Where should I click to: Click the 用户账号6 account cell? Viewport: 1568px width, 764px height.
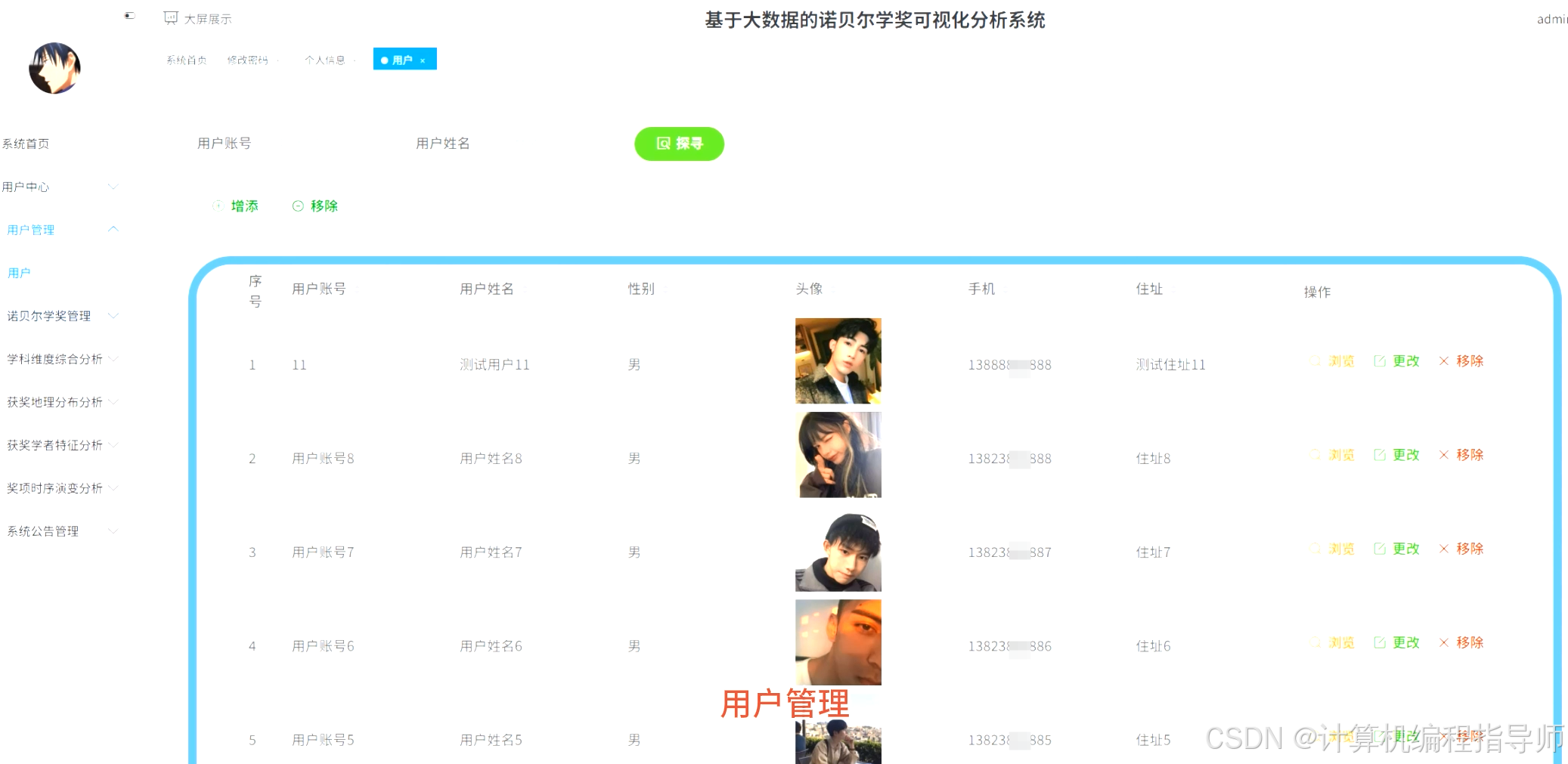(x=323, y=646)
